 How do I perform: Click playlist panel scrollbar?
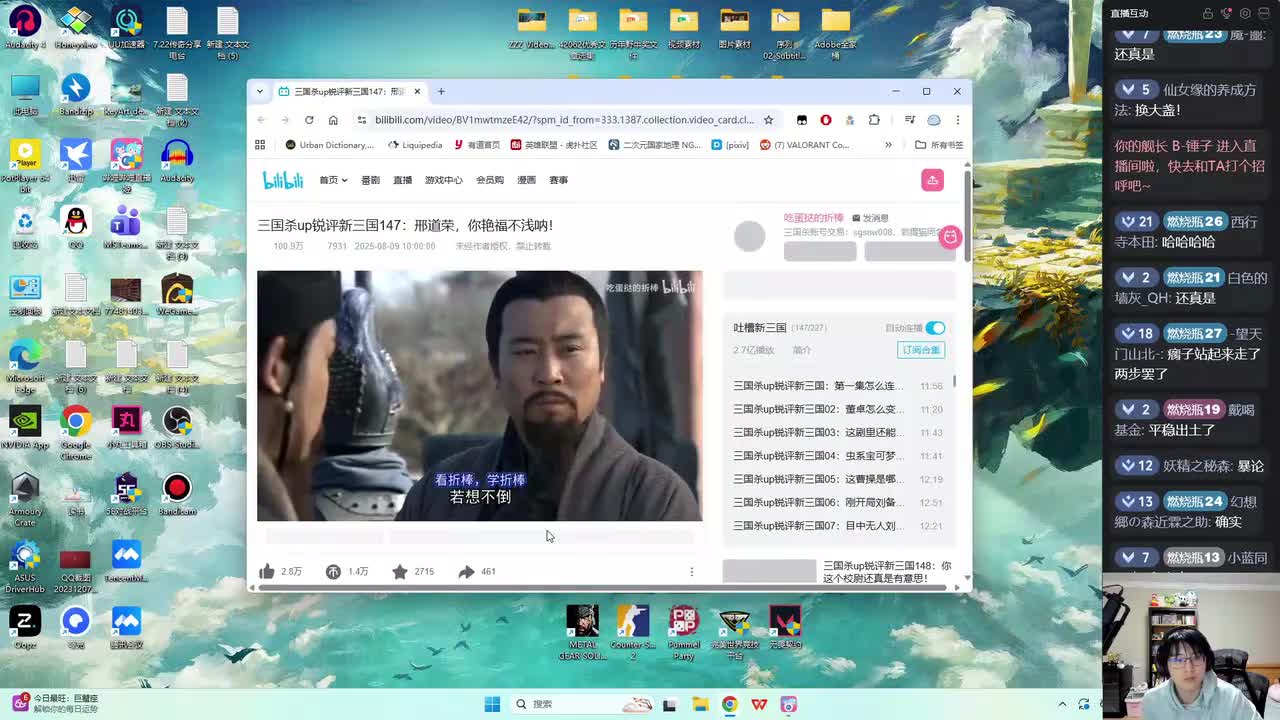coord(955,381)
